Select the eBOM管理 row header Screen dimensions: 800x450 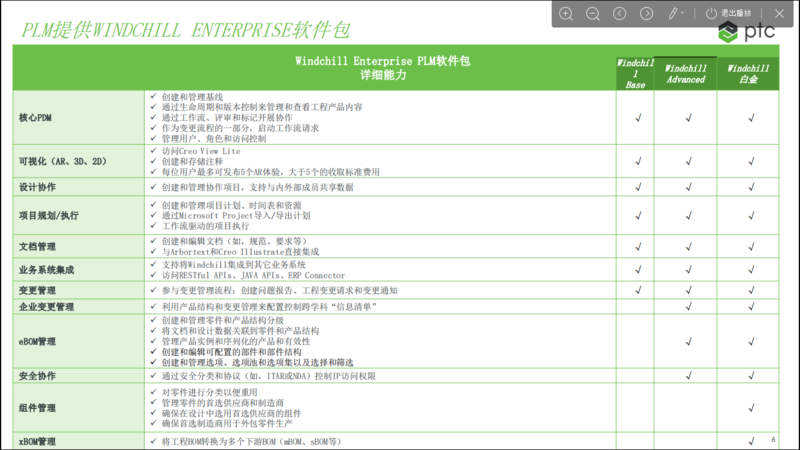[x=38, y=341]
